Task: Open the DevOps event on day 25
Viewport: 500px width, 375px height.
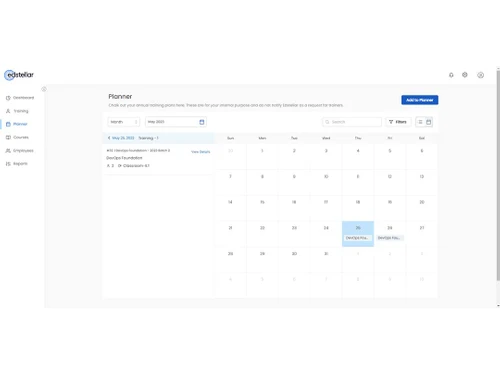Action: tap(357, 238)
